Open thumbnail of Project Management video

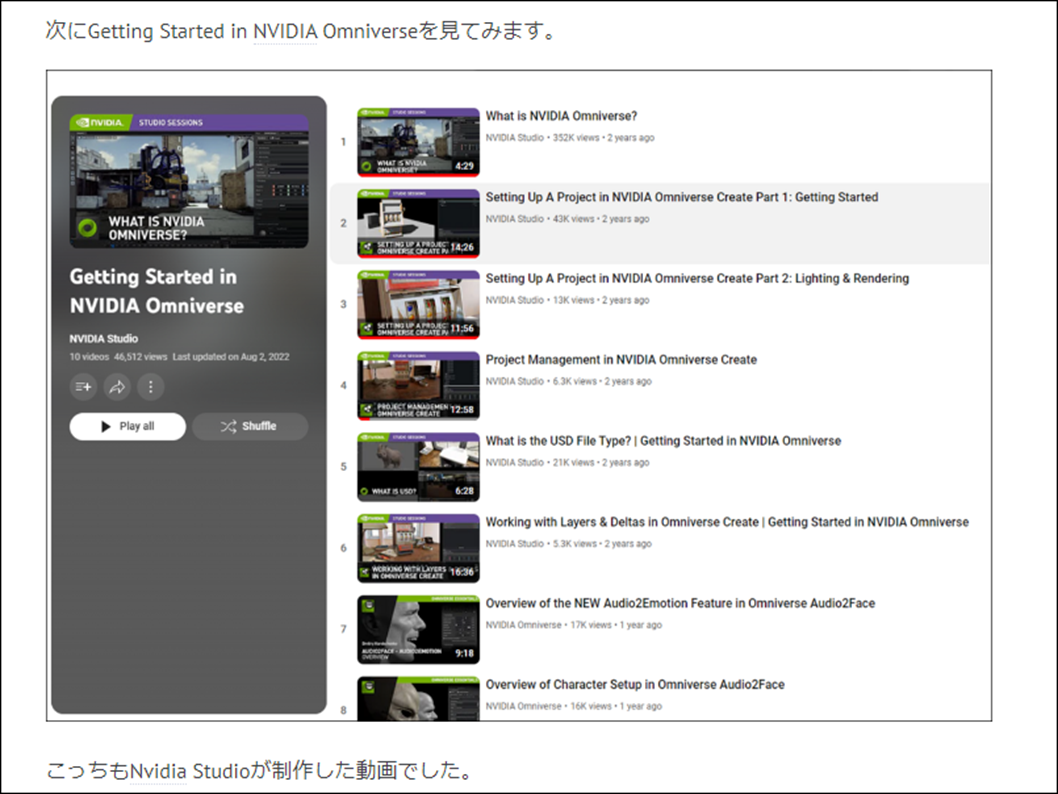[x=418, y=386]
